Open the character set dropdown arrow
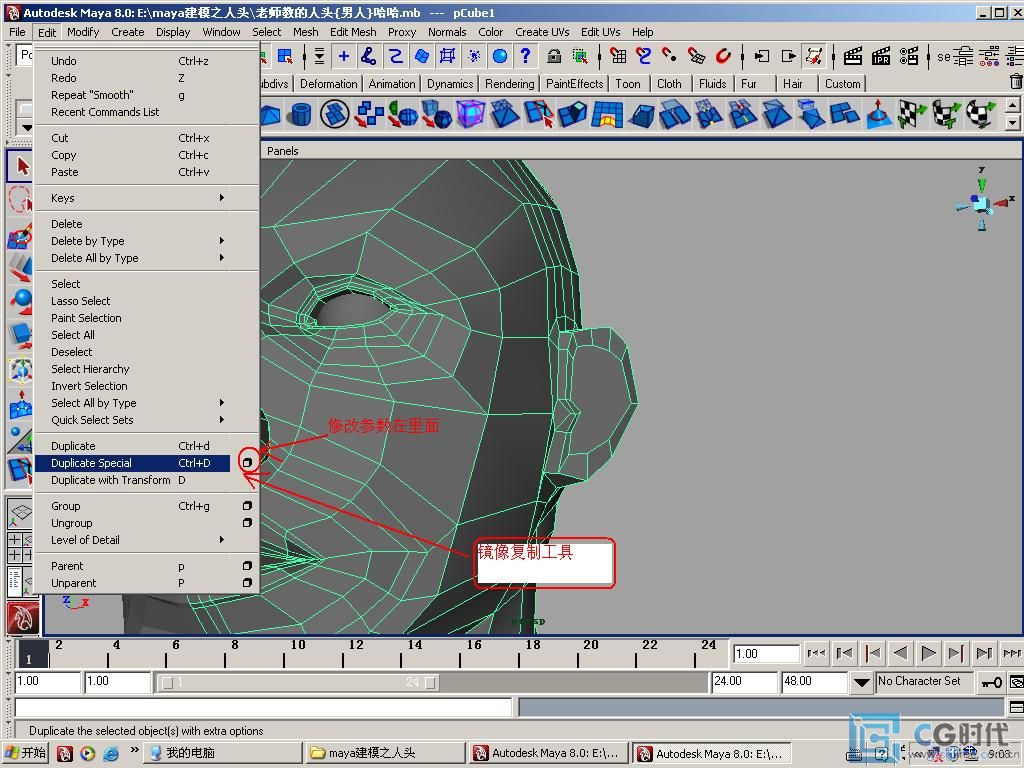Image resolution: width=1024 pixels, height=768 pixels. pyautogui.click(x=861, y=682)
